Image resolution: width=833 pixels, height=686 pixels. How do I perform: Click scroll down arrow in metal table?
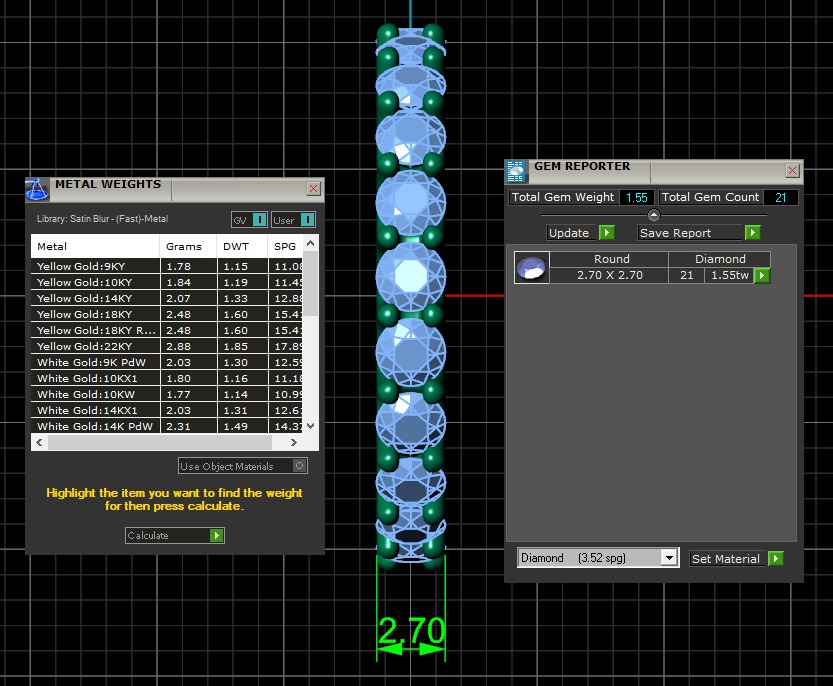(311, 426)
